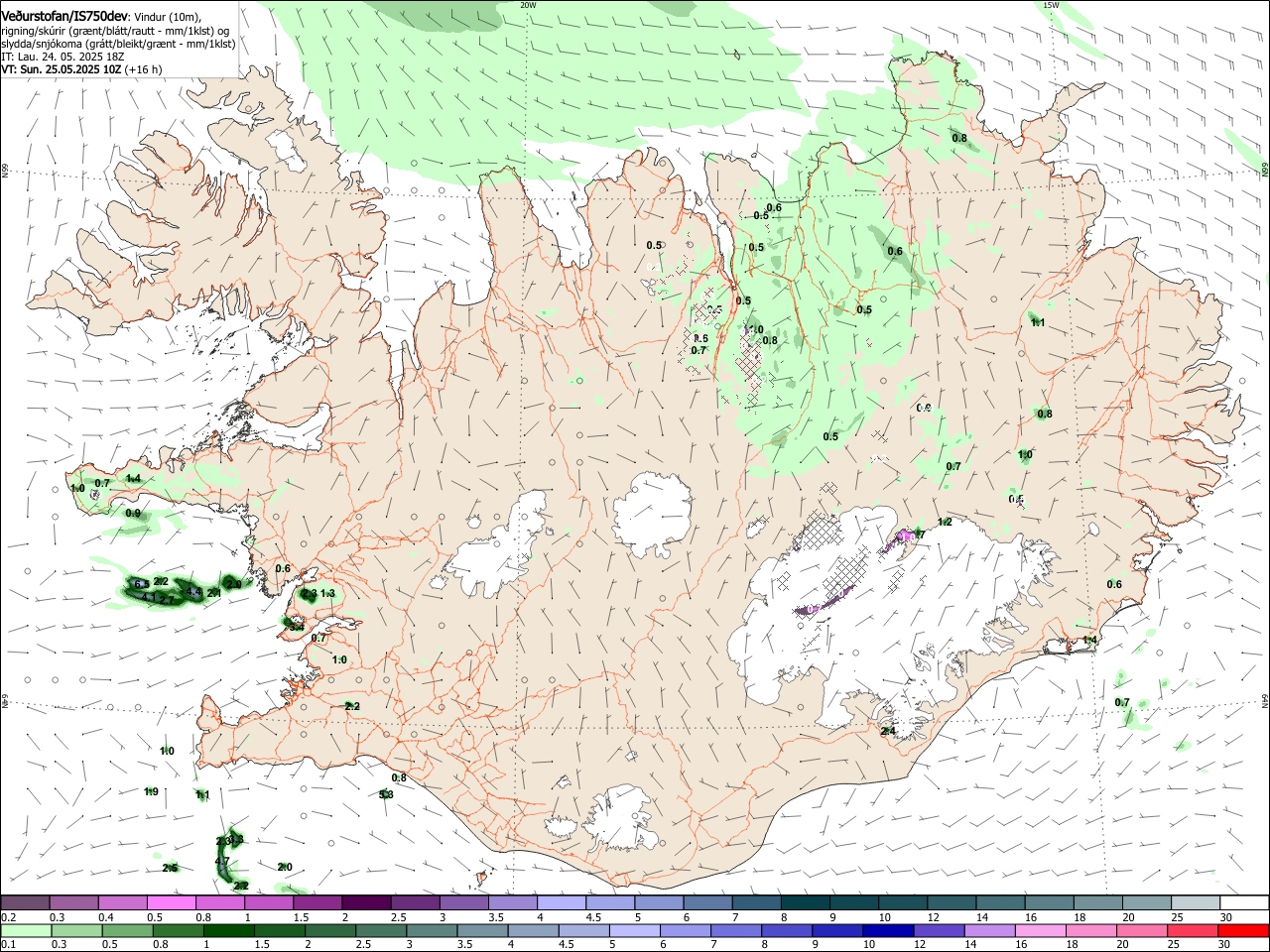This screenshot has height=952, width=1270.
Task: Pick the darkest green 1–1.5 rain legend swatch
Action: (x=230, y=930)
